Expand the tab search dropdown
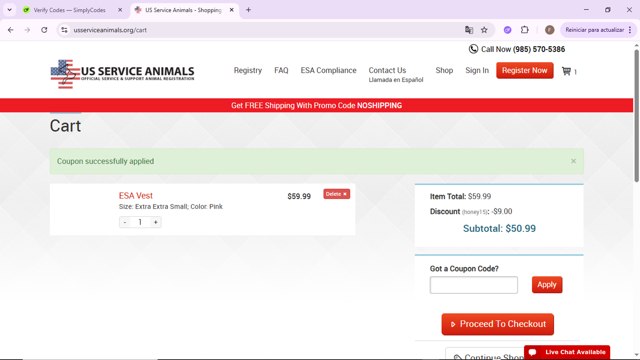This screenshot has width=640, height=360. (9, 10)
